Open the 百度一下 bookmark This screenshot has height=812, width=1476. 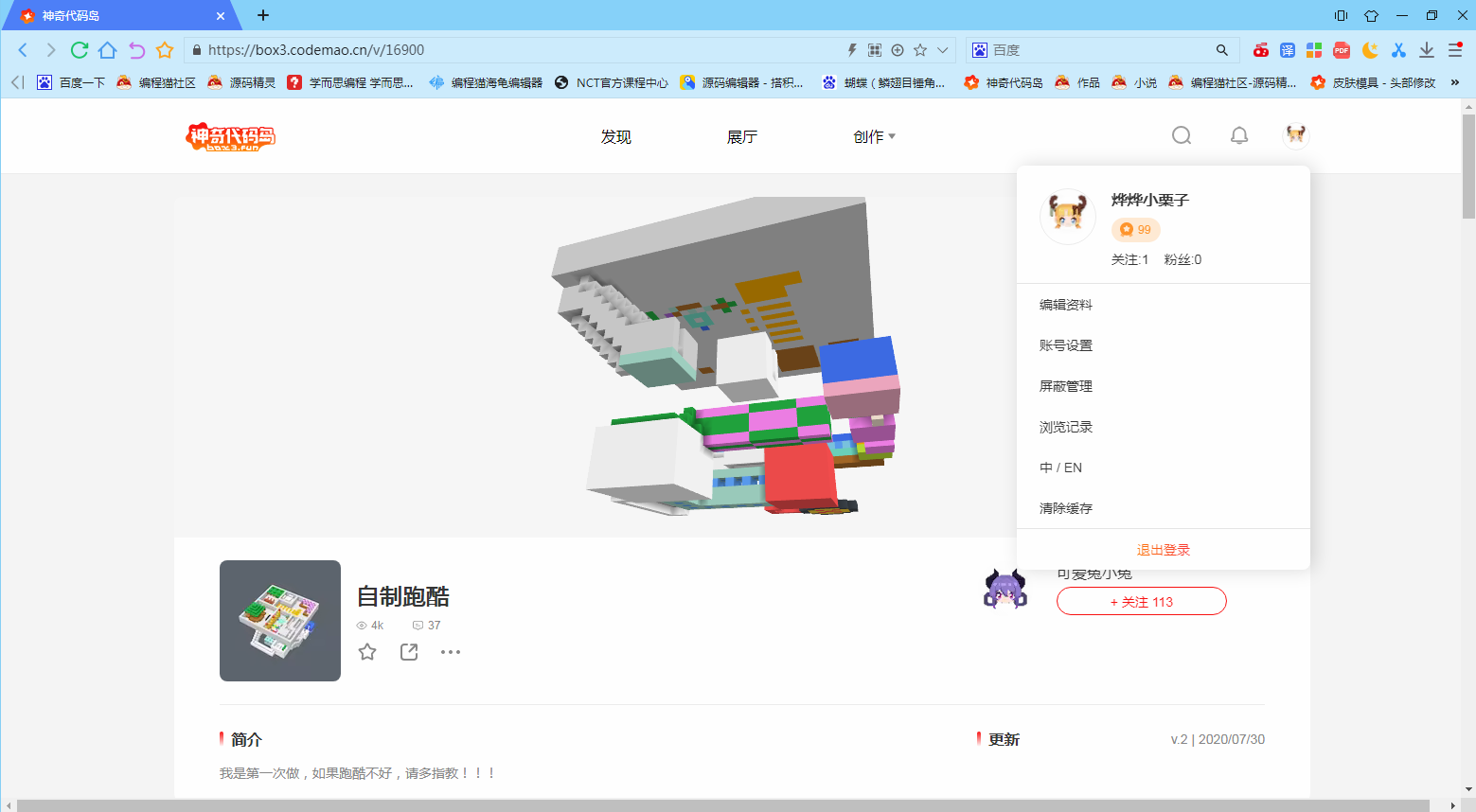71,82
